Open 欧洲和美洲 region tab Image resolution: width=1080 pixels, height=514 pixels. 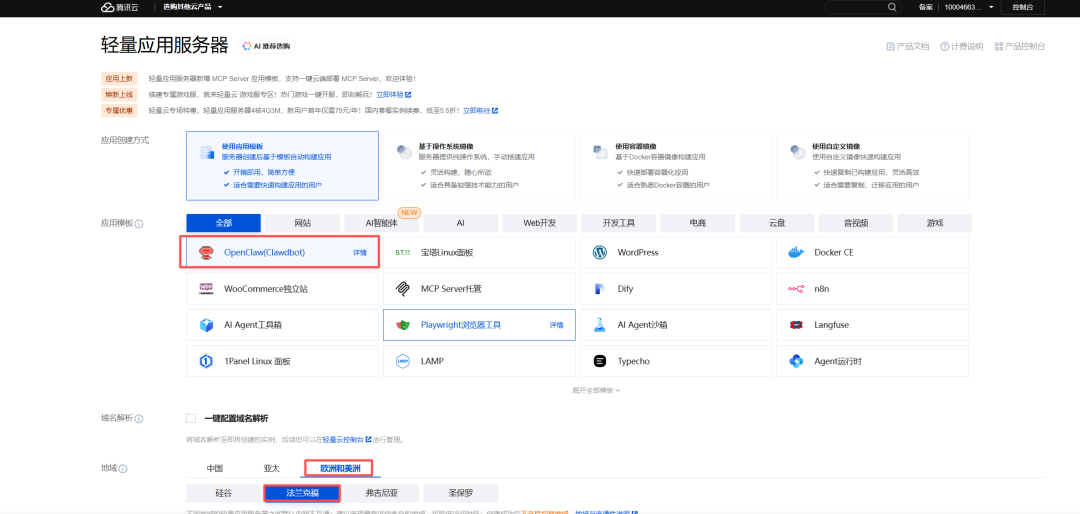click(x=340, y=469)
